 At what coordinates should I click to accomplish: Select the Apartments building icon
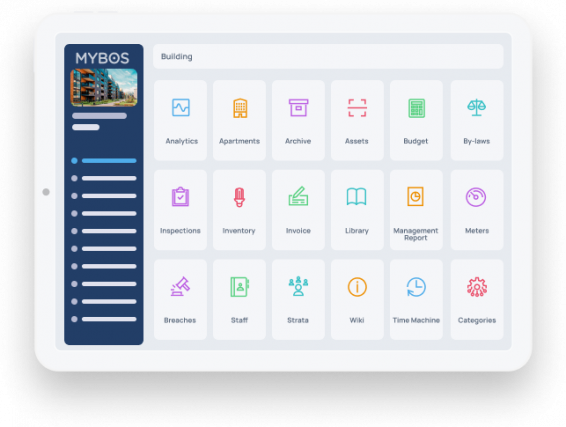240,108
